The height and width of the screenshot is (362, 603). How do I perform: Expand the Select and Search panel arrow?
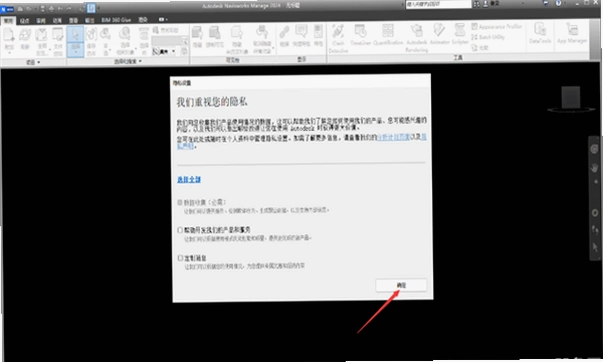tap(140, 61)
